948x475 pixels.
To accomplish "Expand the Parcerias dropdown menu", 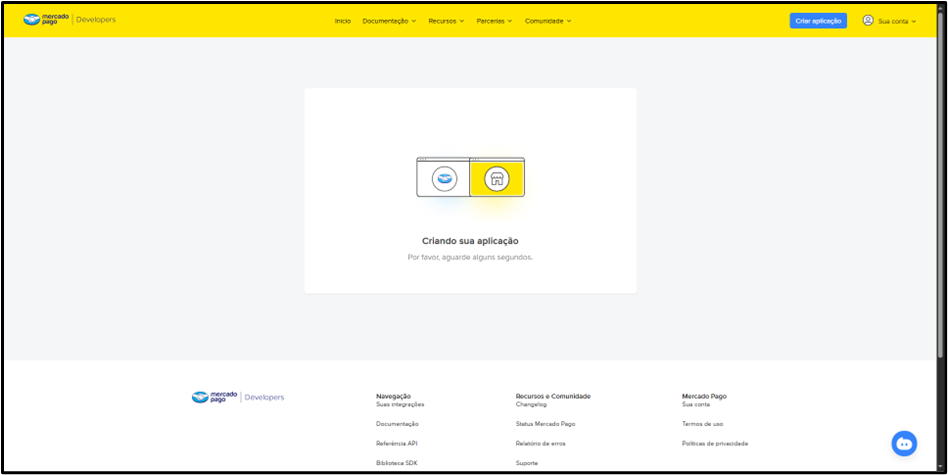I will [494, 21].
